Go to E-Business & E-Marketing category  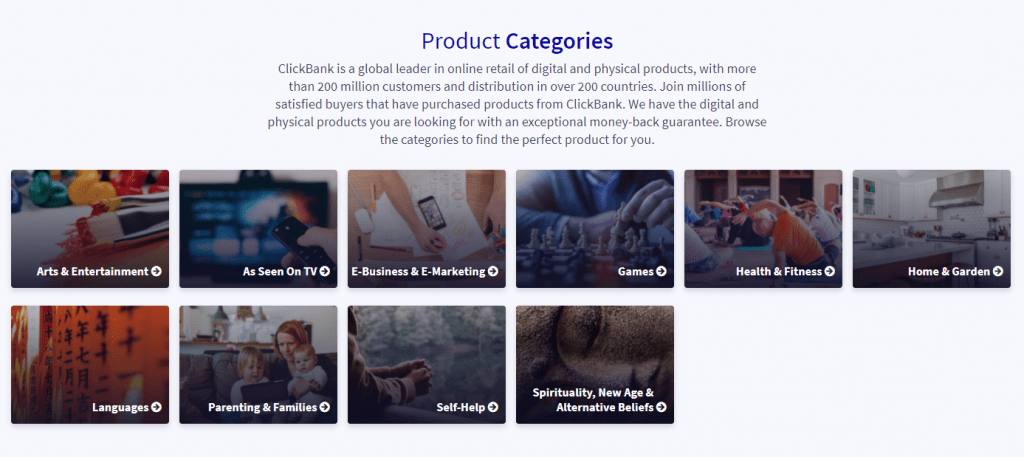click(418, 272)
